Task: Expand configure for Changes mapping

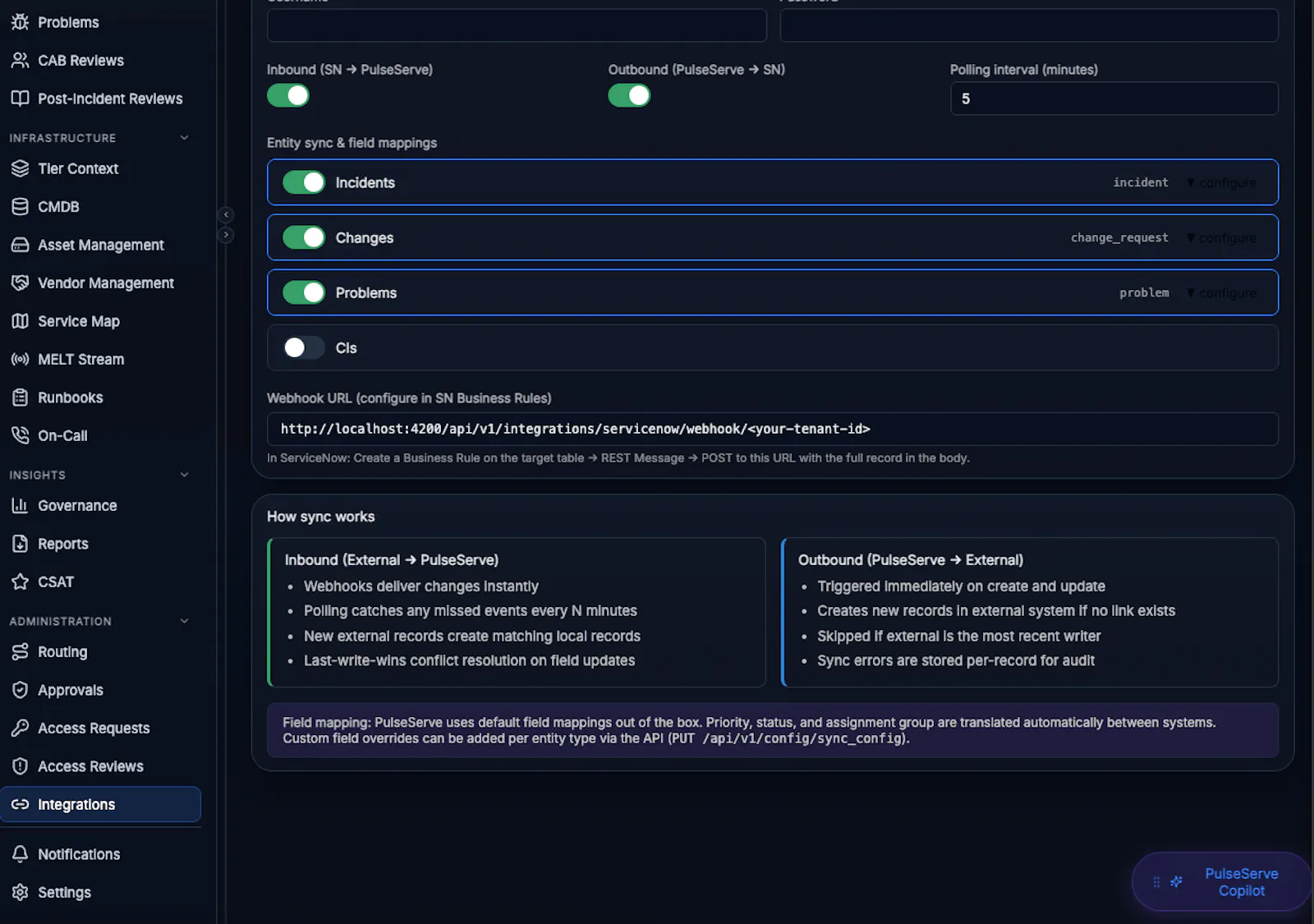Action: pyautogui.click(x=1221, y=237)
